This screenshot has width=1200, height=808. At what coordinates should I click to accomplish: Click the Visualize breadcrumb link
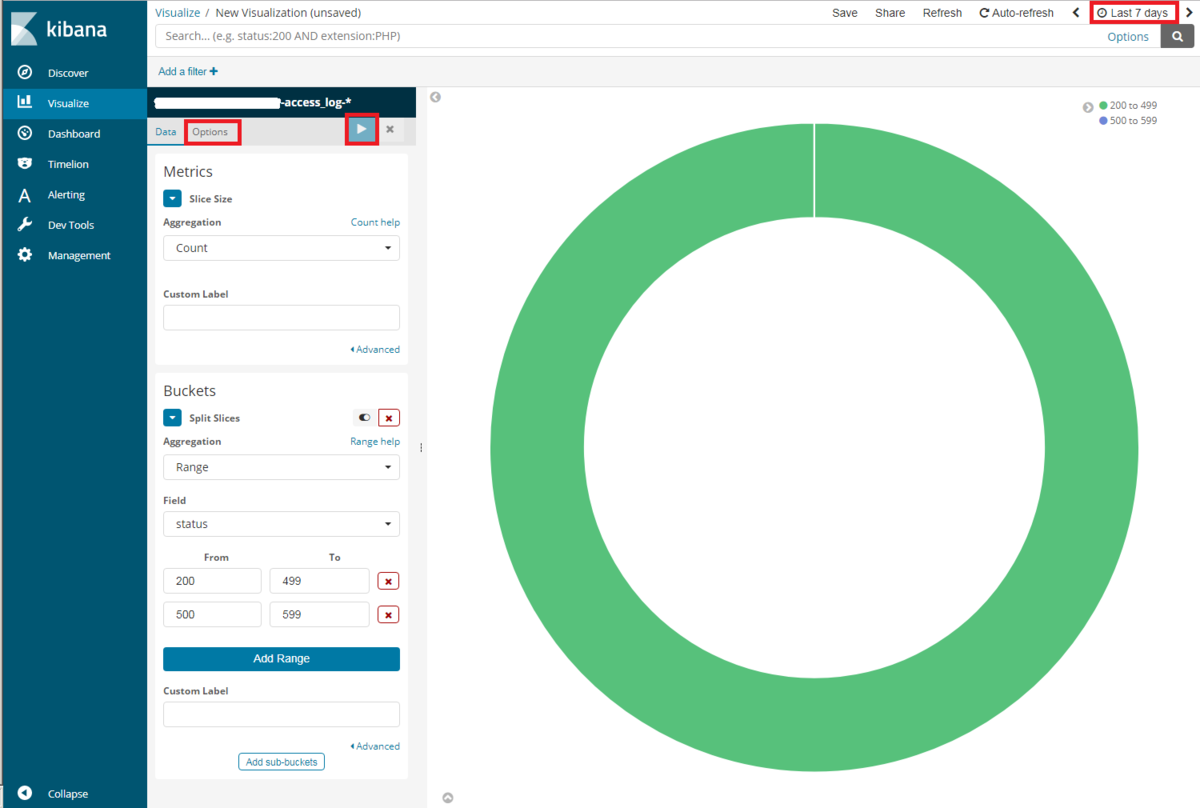[x=177, y=13]
